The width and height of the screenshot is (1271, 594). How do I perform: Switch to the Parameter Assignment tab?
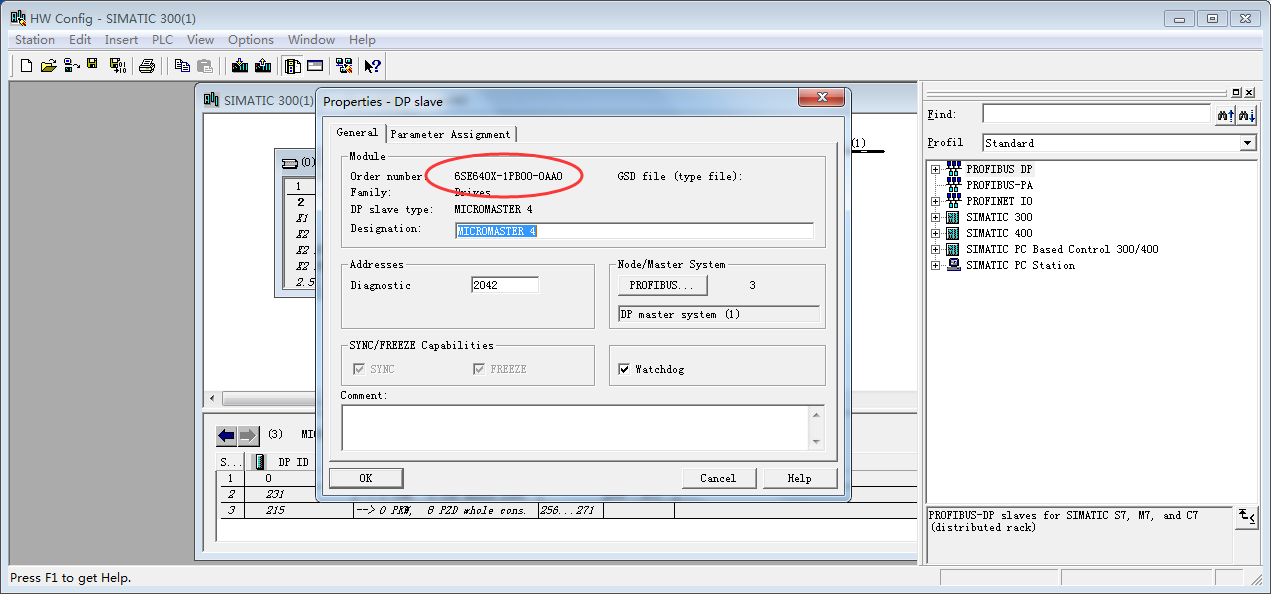tap(451, 134)
